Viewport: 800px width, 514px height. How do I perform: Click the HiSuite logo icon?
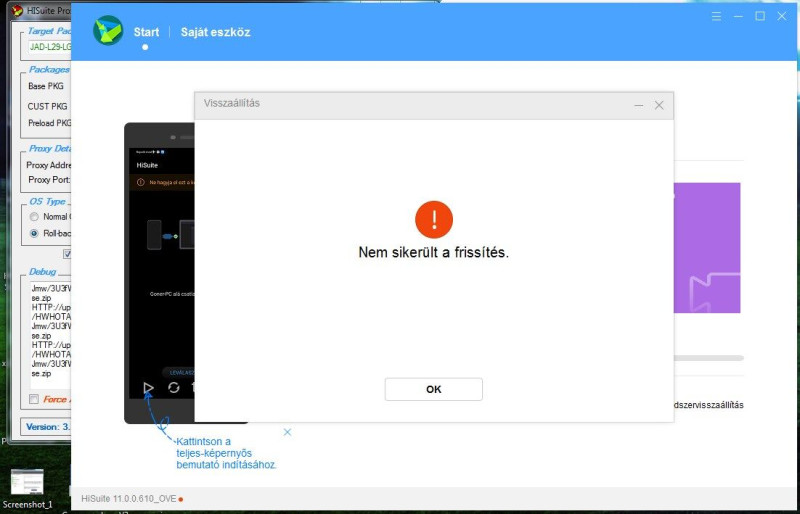[x=108, y=31]
